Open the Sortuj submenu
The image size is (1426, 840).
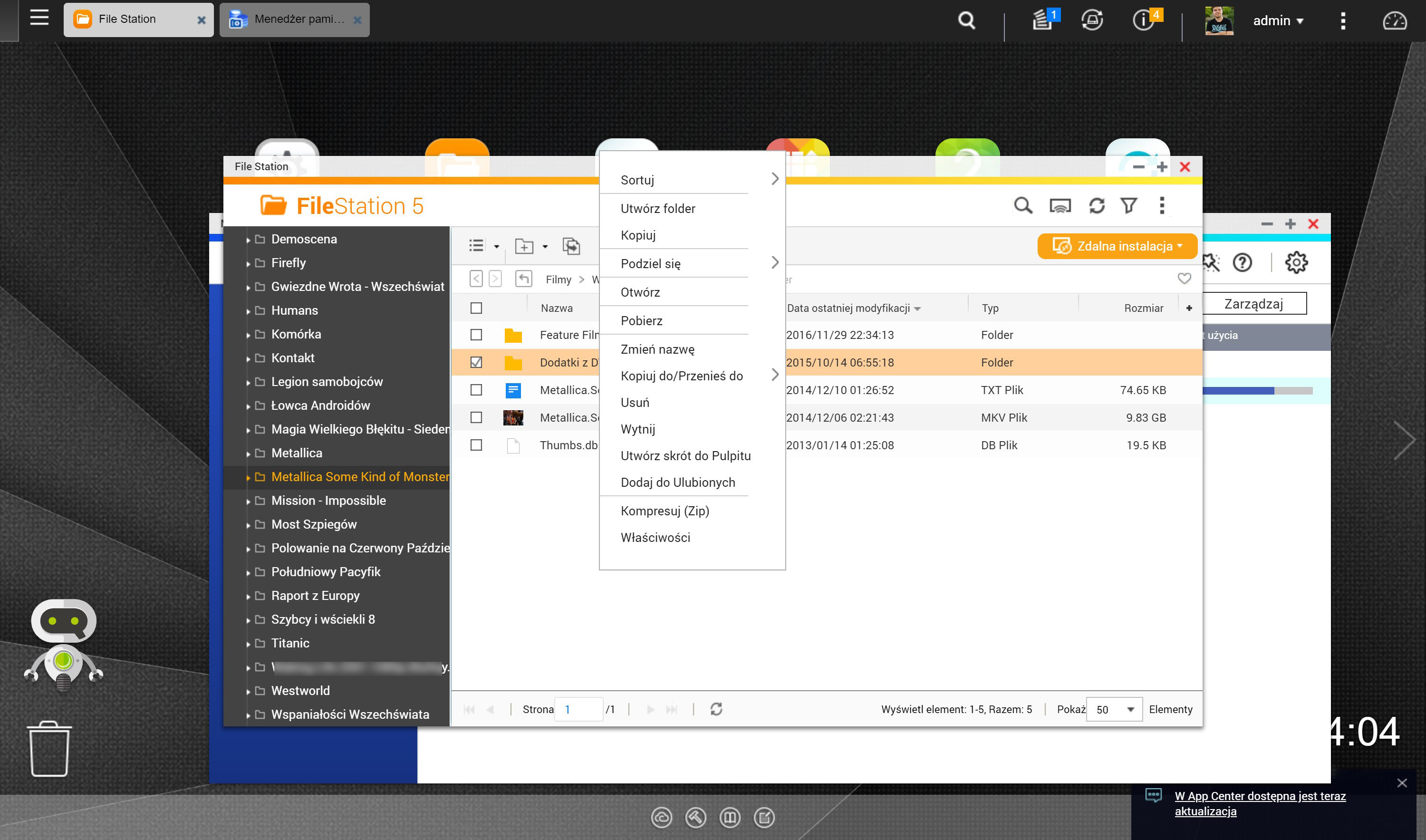[x=692, y=180]
